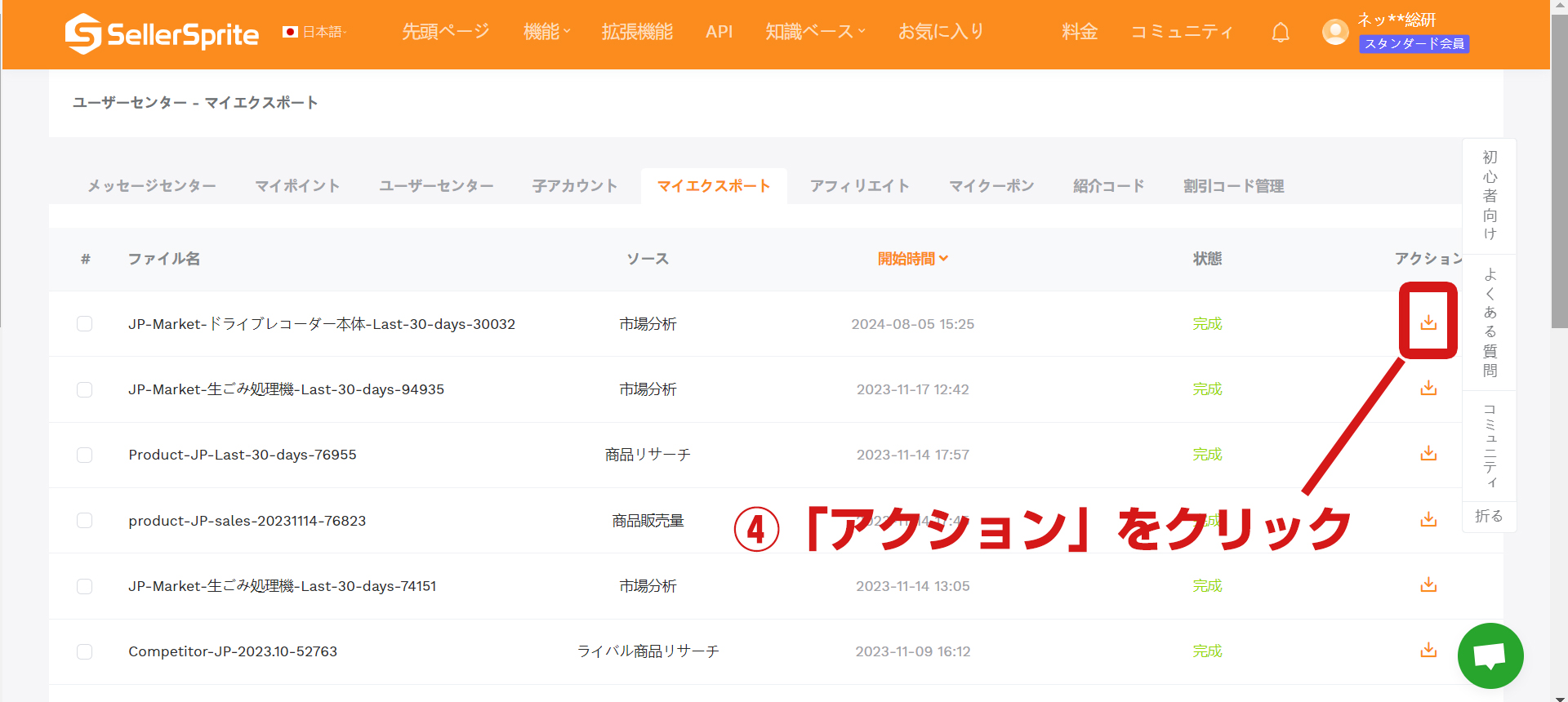
Task: Select the マイエクスポート tab
Action: [x=714, y=186]
